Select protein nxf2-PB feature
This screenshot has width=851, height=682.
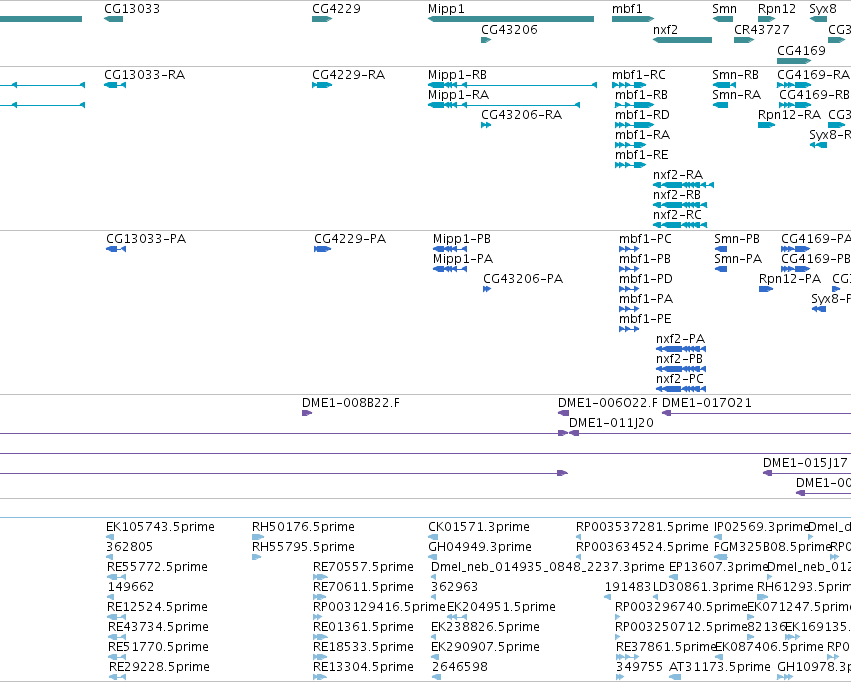(681, 369)
